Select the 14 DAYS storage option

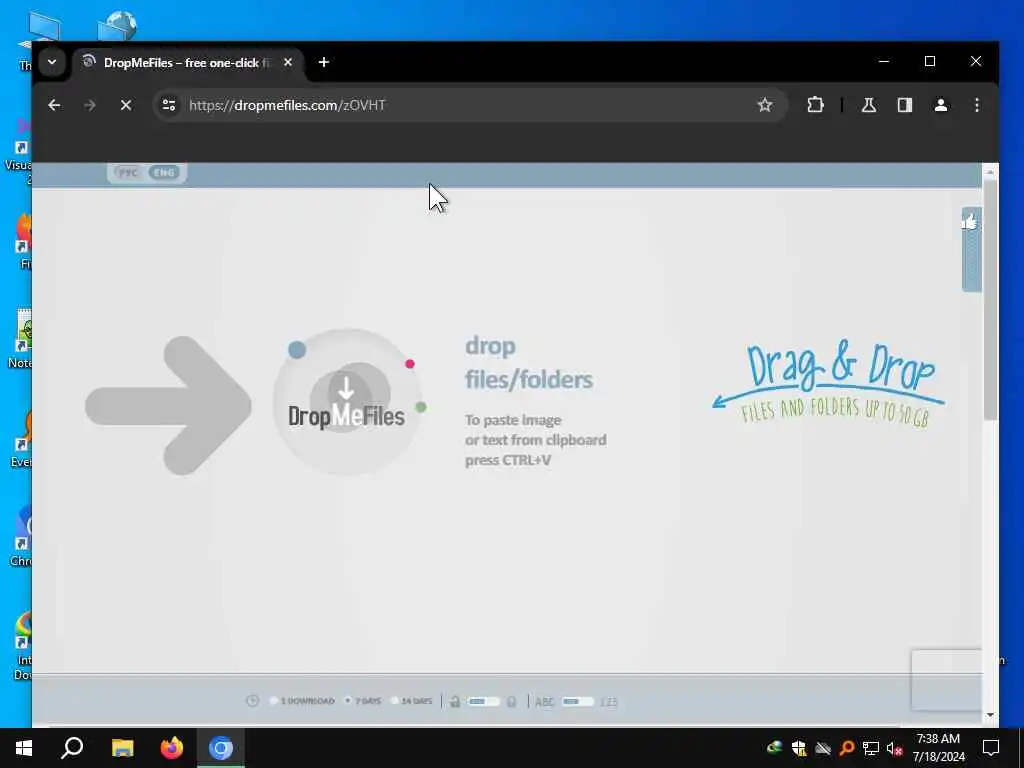click(x=411, y=701)
